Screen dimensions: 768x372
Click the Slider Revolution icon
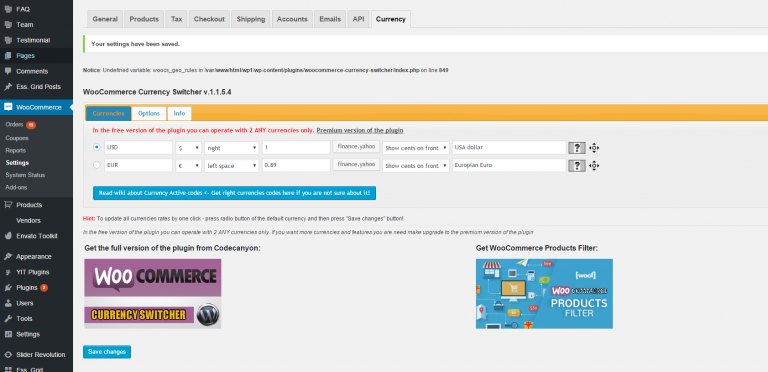tap(8, 355)
